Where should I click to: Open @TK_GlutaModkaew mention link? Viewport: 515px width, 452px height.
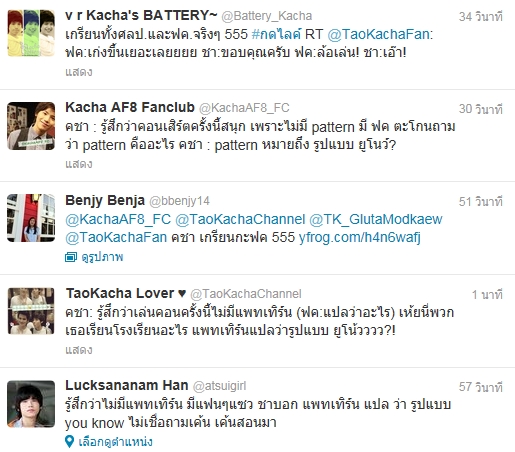(376, 219)
